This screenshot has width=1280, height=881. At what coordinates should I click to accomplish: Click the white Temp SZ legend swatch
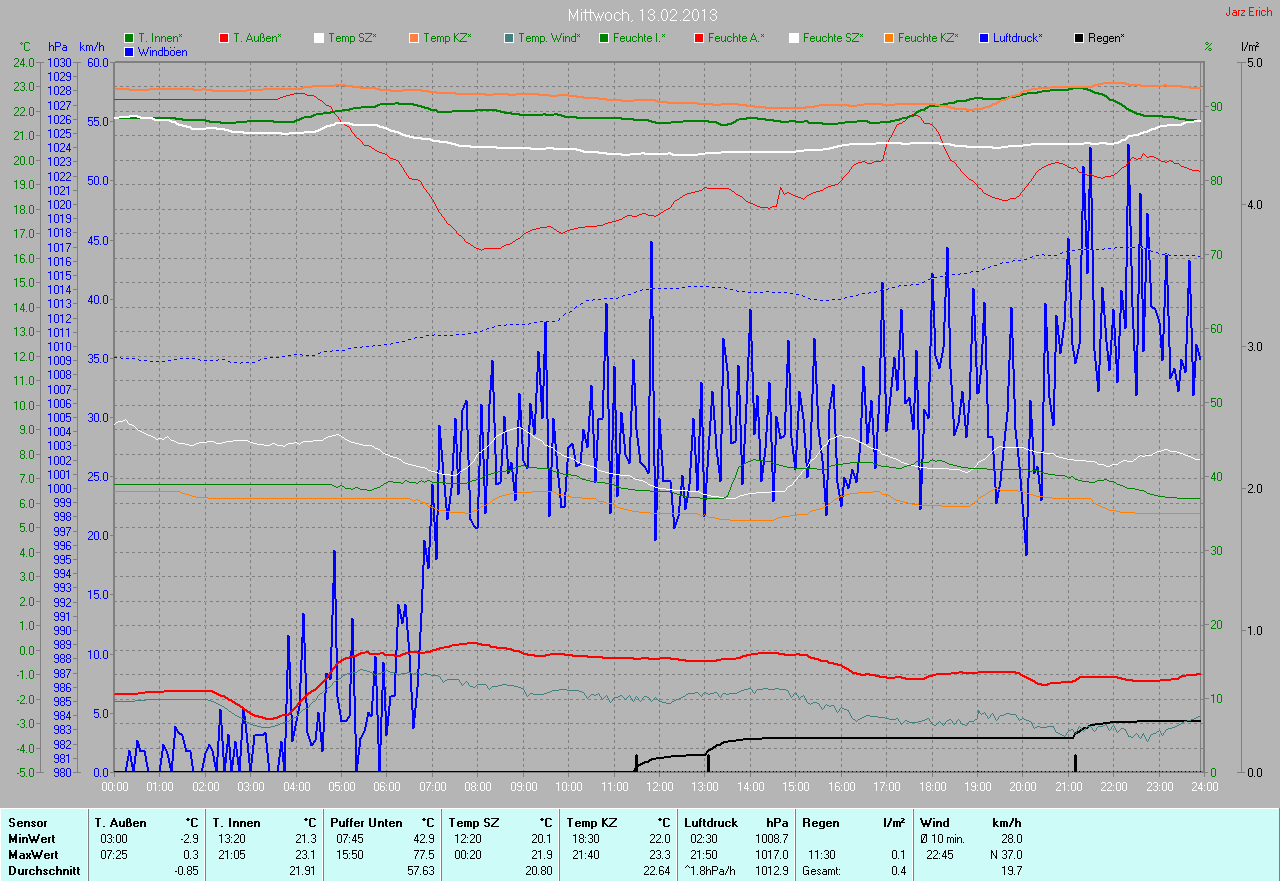click(319, 38)
